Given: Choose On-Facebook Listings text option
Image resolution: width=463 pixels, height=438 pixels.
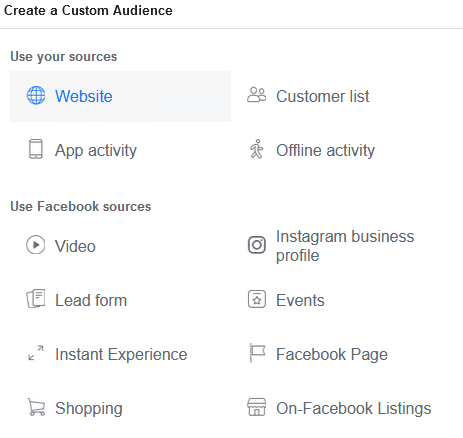Looking at the screenshot, I should point(354,408).
